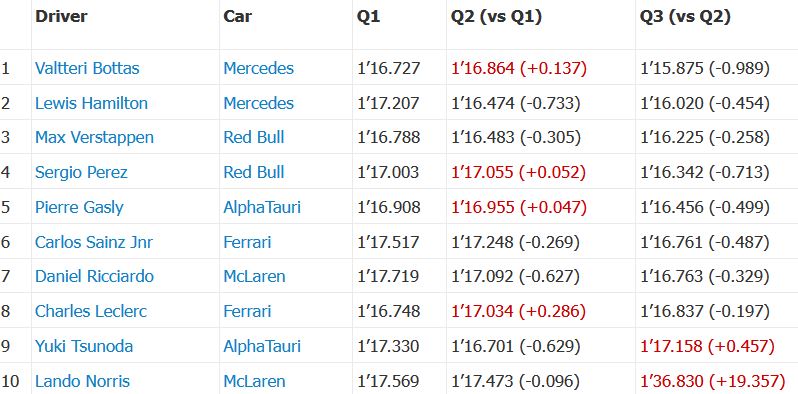The height and width of the screenshot is (394, 798).
Task: Open the Max Verstappen driver link
Action: point(94,137)
